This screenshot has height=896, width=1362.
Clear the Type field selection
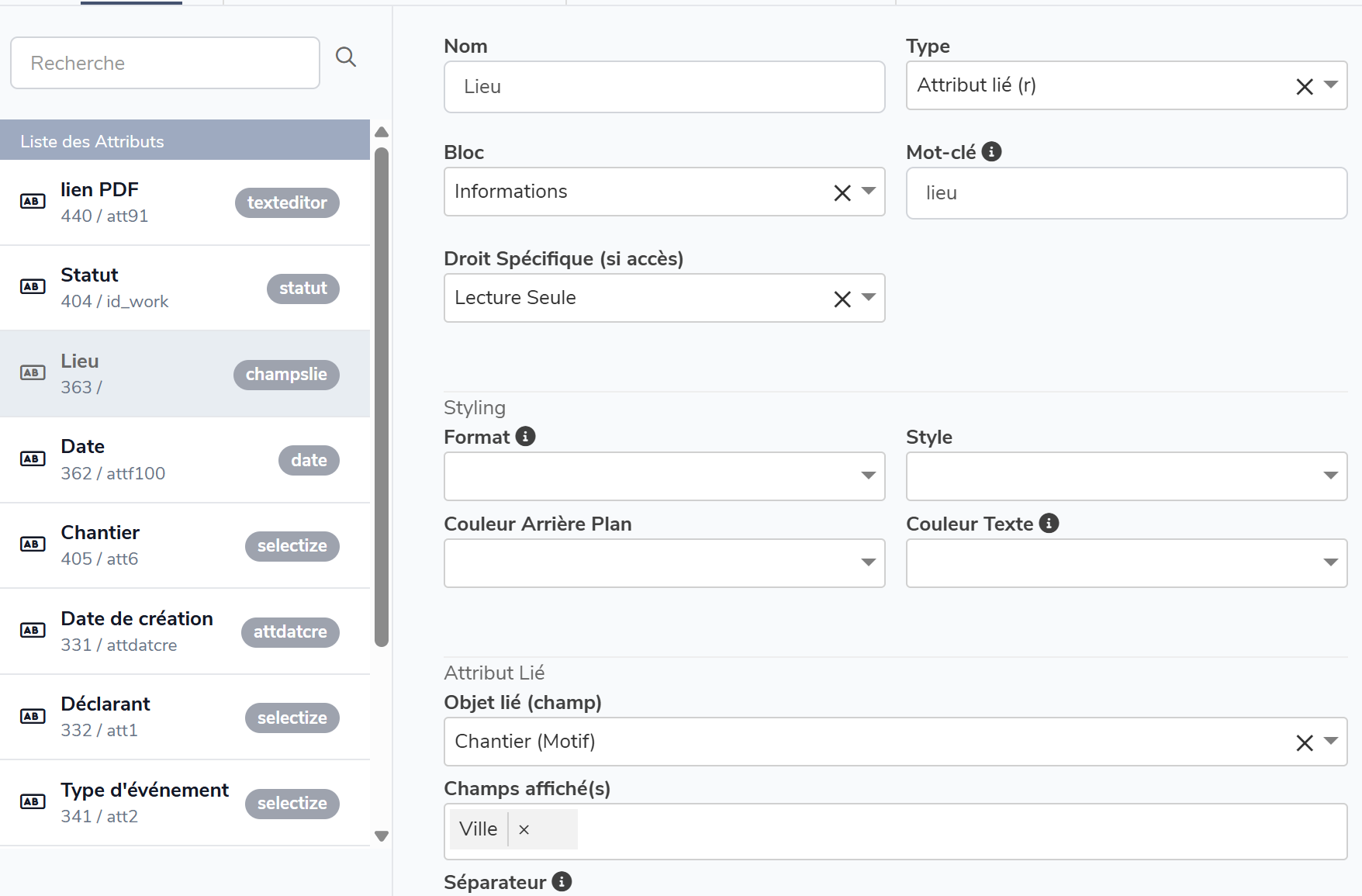pyautogui.click(x=1304, y=86)
